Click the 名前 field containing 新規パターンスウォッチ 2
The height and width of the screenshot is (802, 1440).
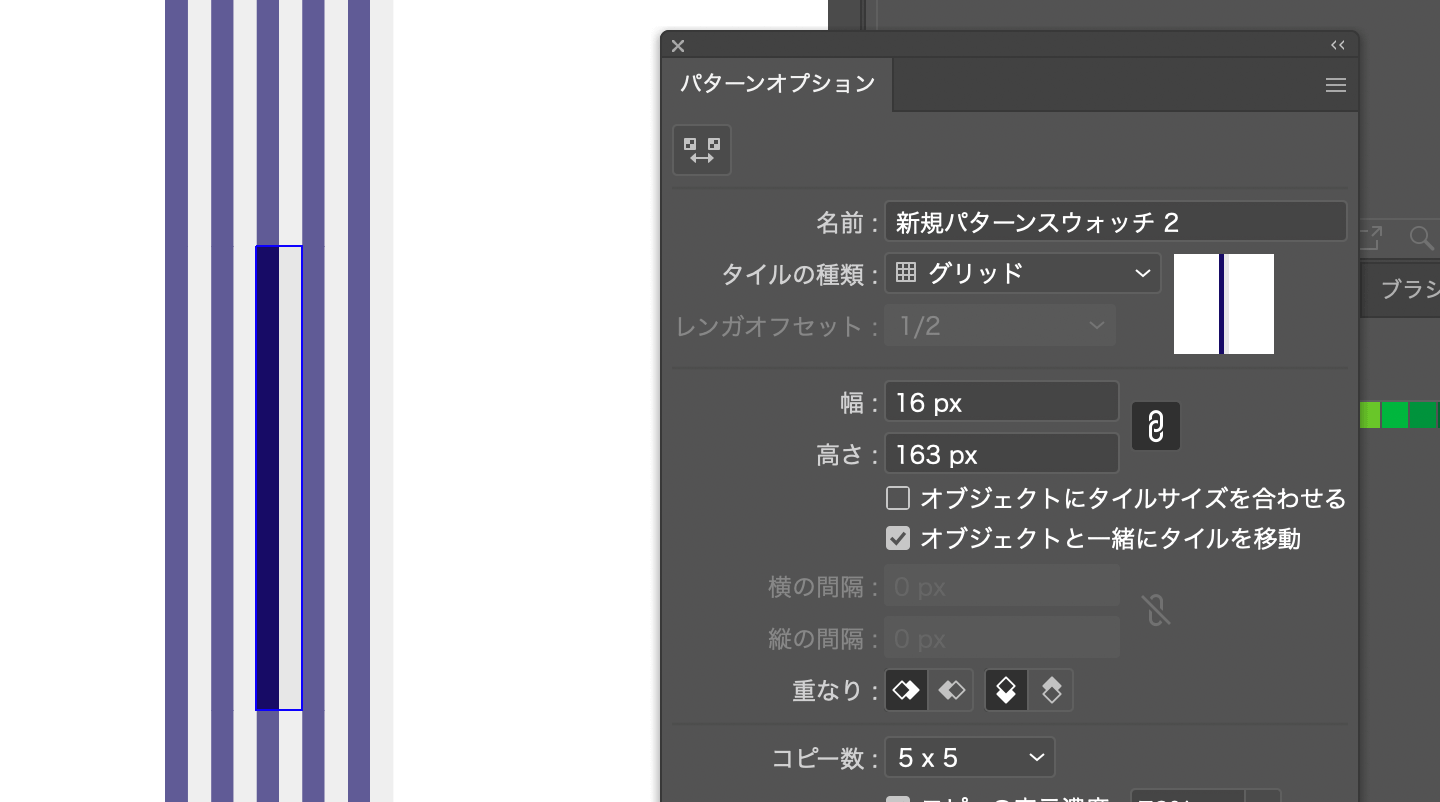1115,221
